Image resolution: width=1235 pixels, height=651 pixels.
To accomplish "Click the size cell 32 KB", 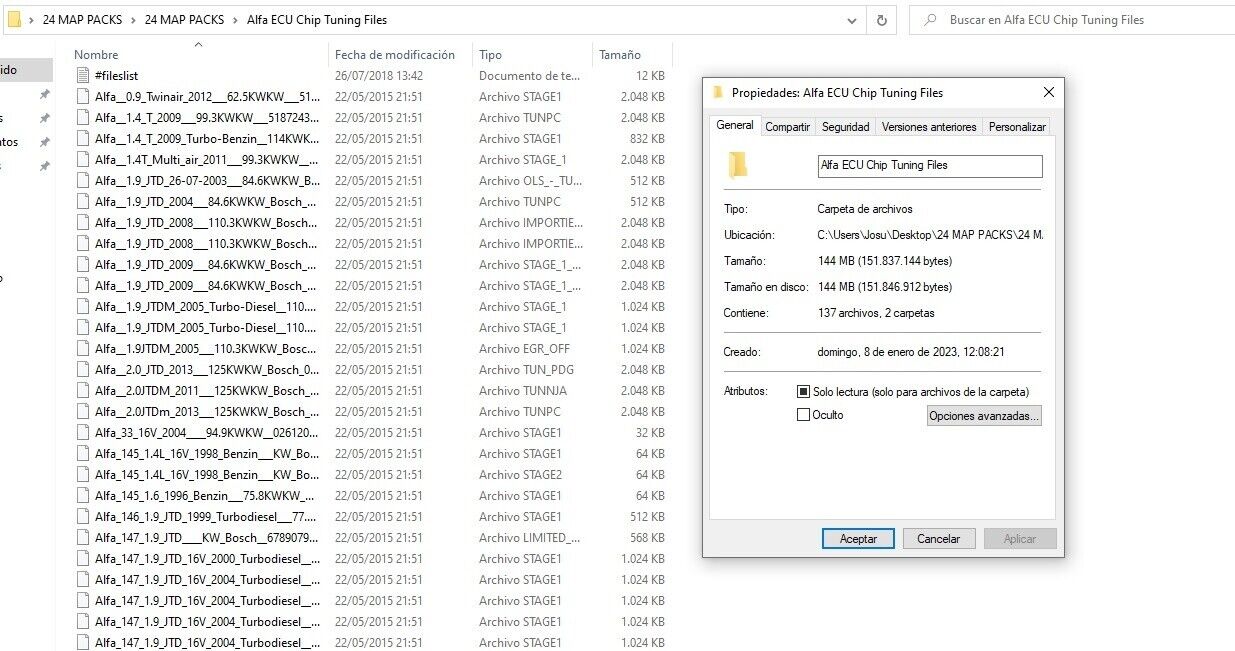I will coord(650,433).
